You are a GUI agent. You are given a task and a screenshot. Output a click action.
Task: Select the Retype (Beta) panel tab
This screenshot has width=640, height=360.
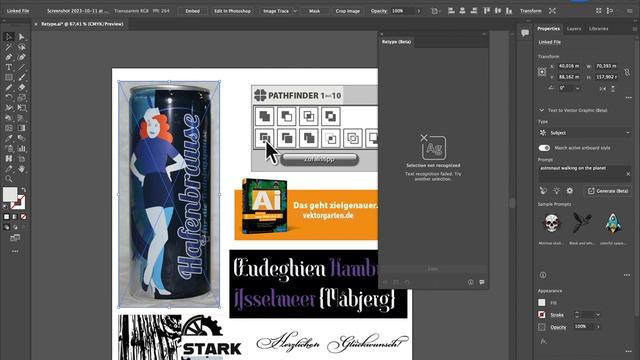click(396, 42)
